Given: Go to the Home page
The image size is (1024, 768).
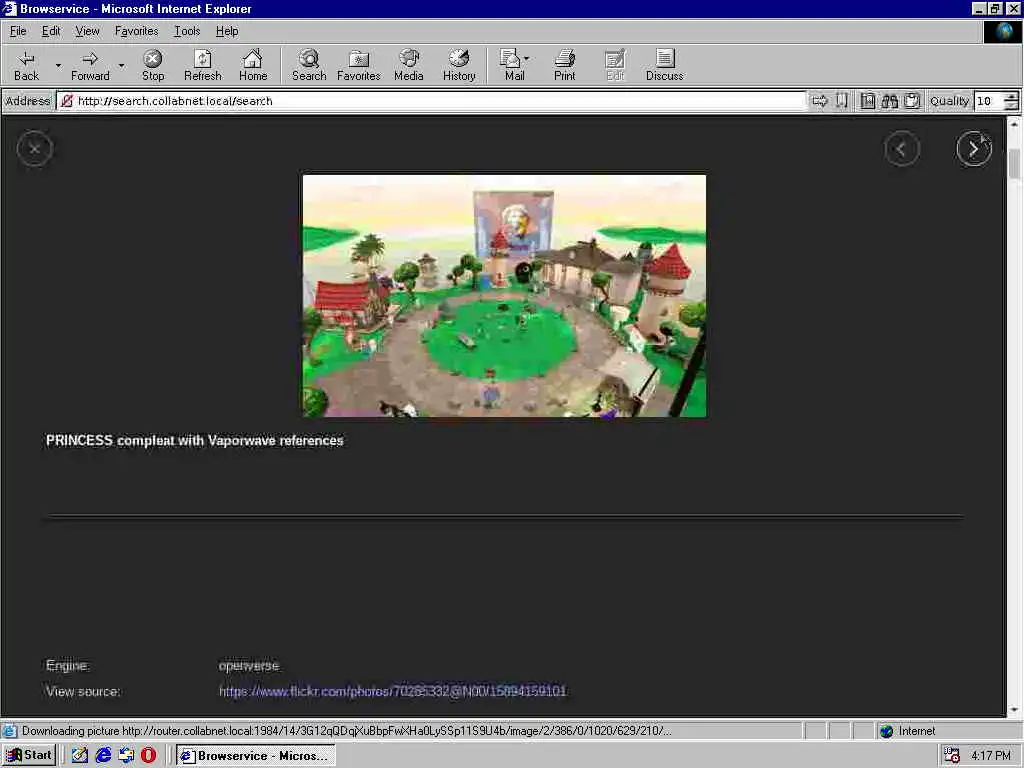Looking at the screenshot, I should (253, 65).
